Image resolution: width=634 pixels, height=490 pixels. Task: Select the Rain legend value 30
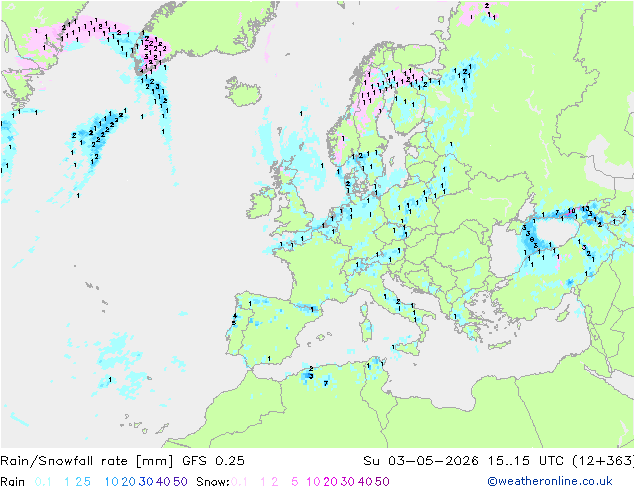pyautogui.click(x=146, y=482)
